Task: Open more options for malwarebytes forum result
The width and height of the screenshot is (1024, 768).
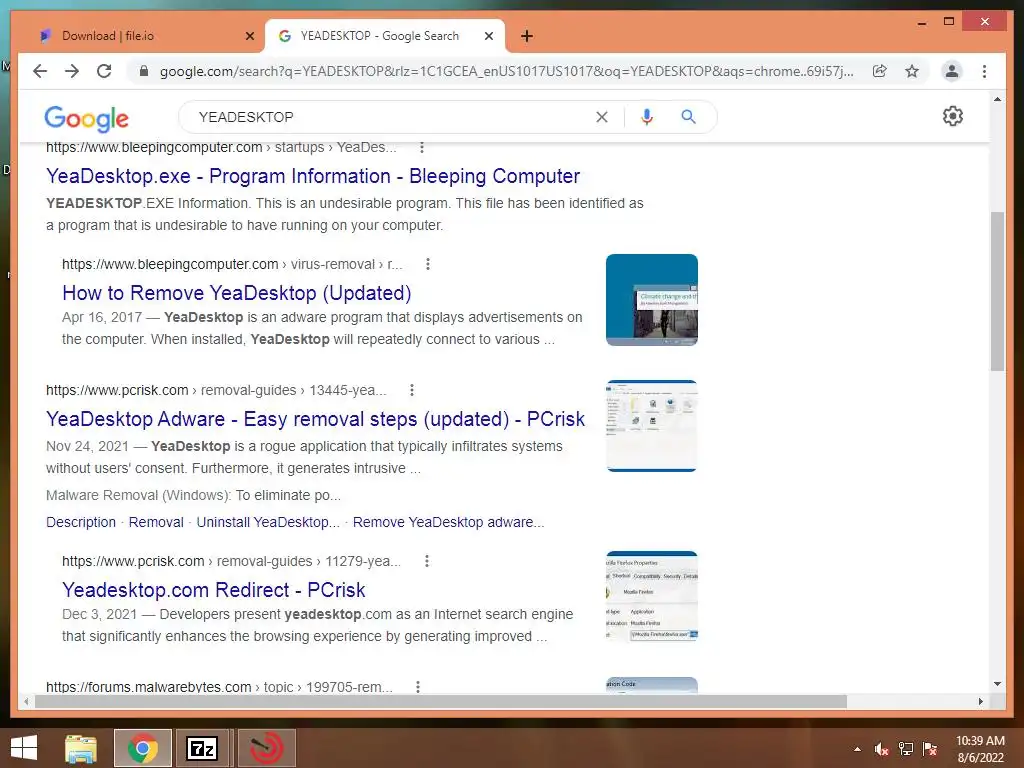Action: 418,686
